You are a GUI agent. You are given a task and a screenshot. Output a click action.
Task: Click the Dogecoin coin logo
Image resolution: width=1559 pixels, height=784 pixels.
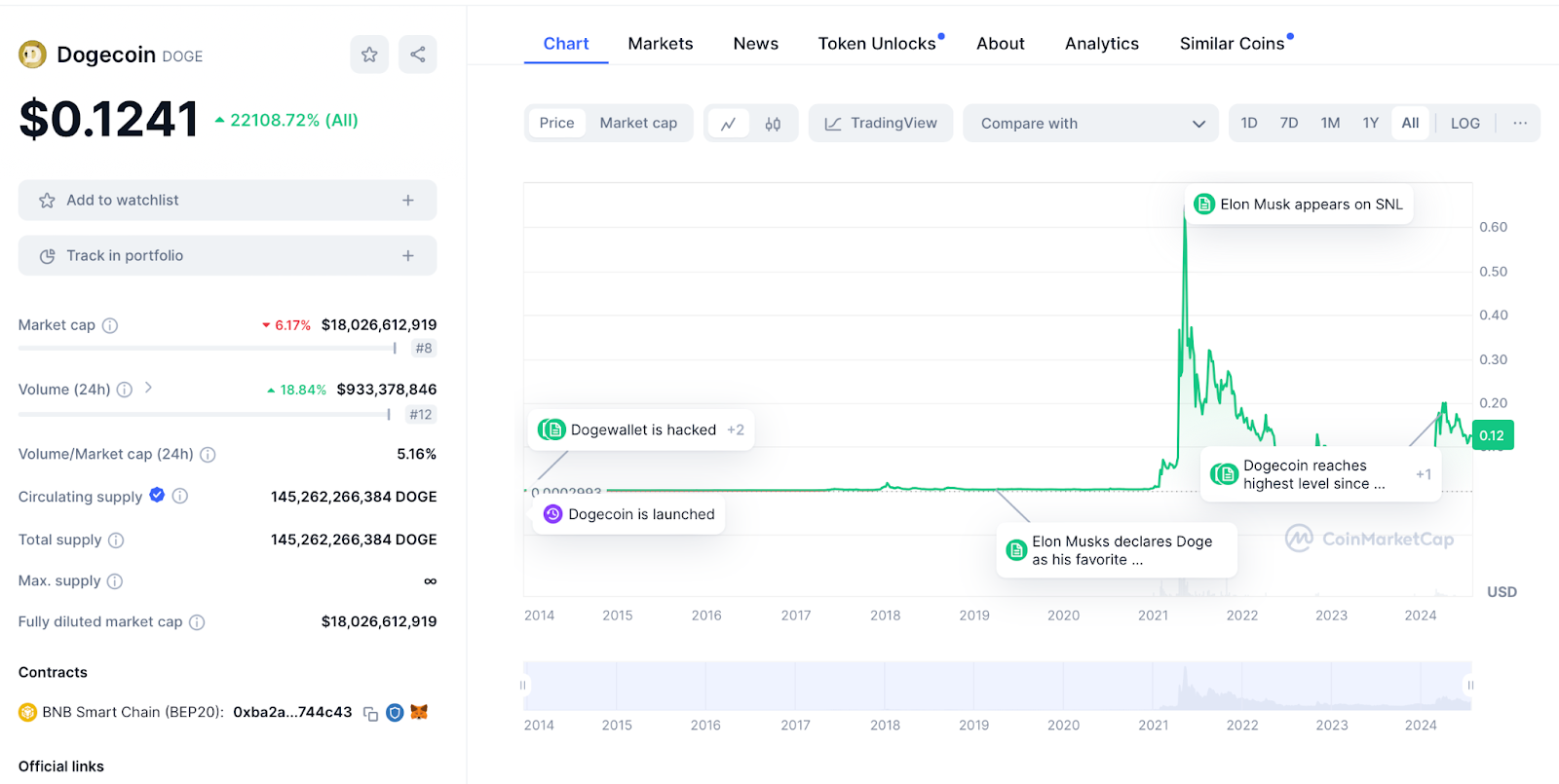pyautogui.click(x=32, y=55)
